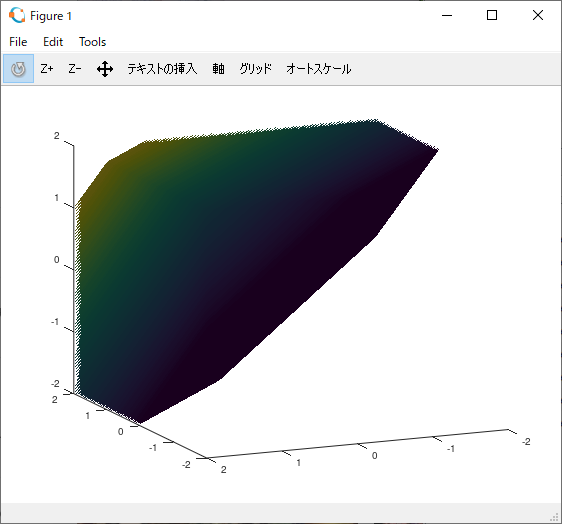This screenshot has height=524, width=562.
Task: Open the File menu
Action: 18,42
